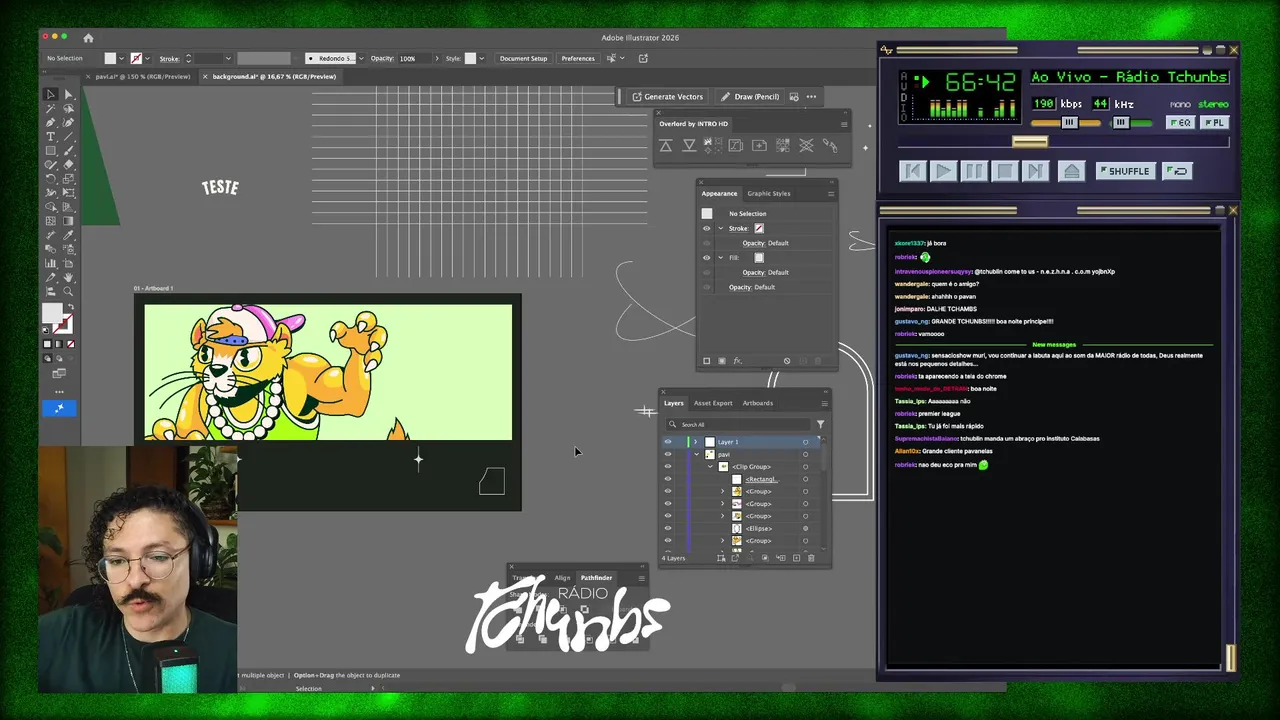Toggle visibility of the pavi layer

(668, 454)
